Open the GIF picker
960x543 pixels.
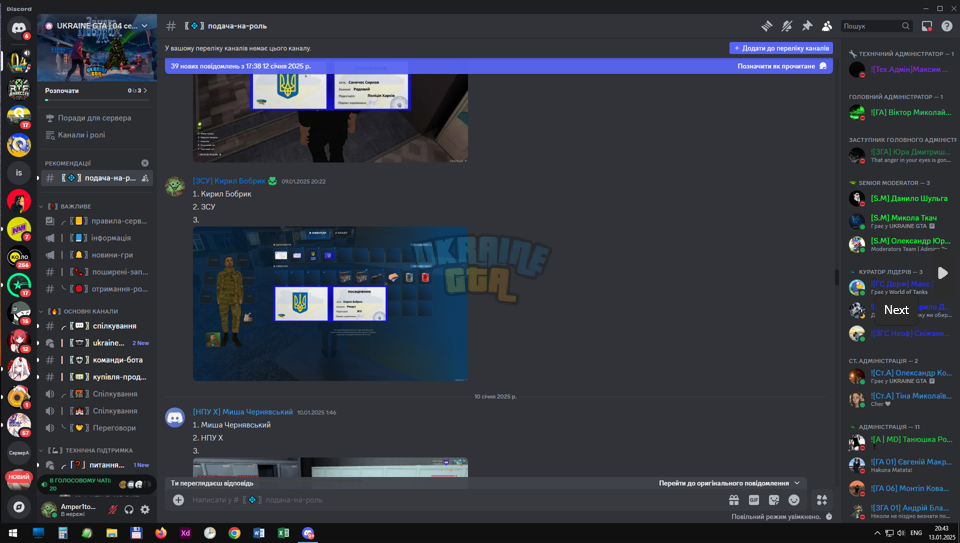click(x=754, y=500)
